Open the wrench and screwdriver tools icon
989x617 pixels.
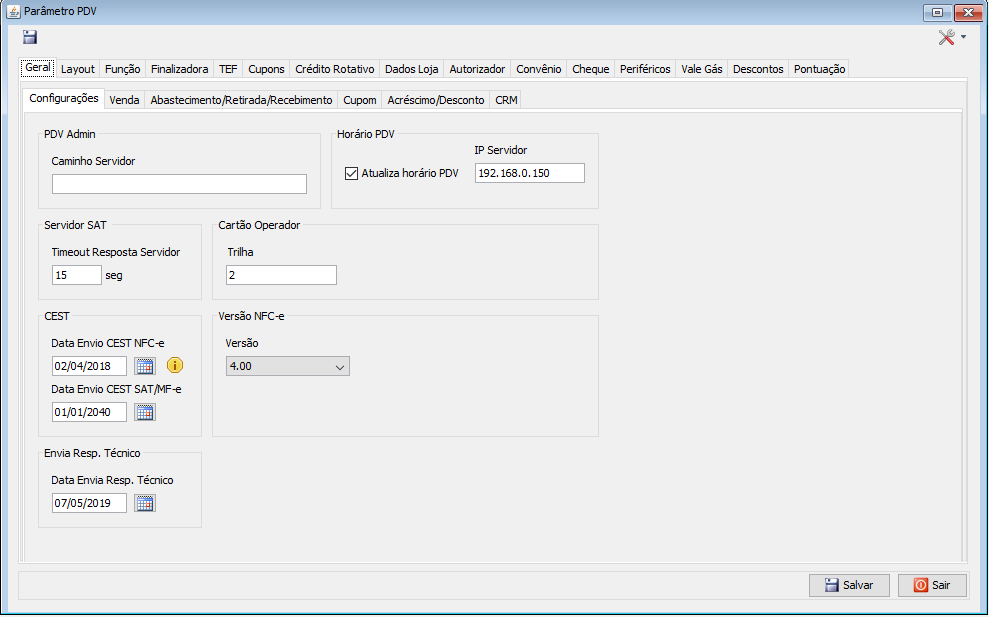tap(946, 37)
